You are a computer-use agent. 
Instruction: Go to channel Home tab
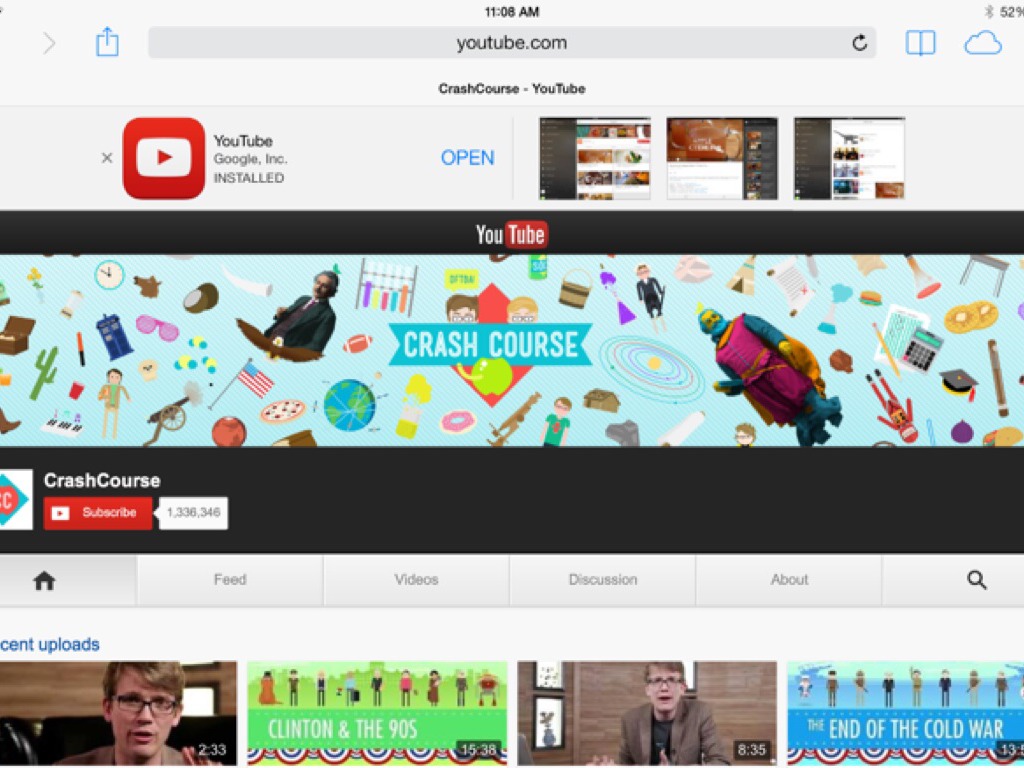pyautogui.click(x=44, y=580)
